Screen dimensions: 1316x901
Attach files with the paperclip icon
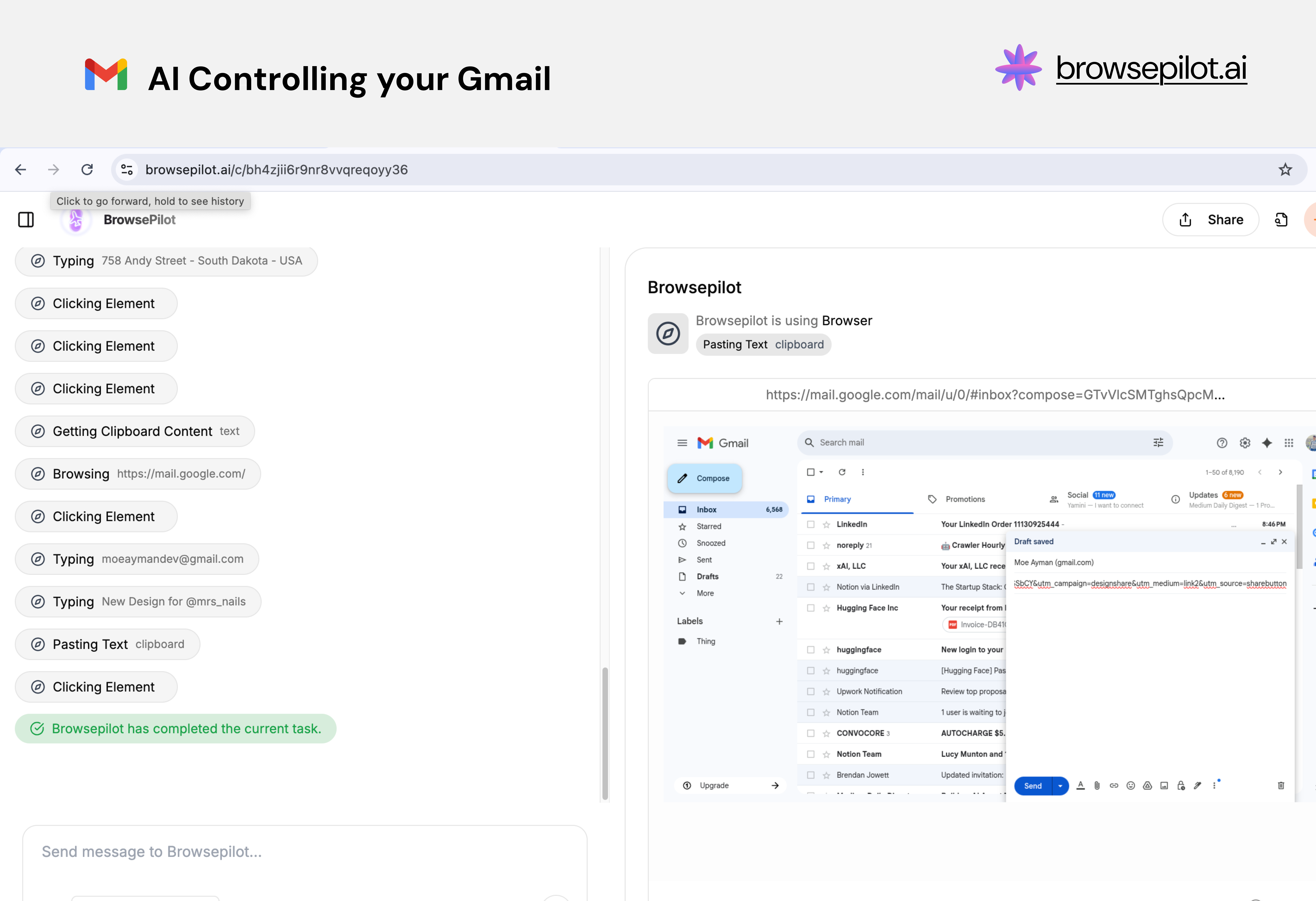pos(1097,786)
